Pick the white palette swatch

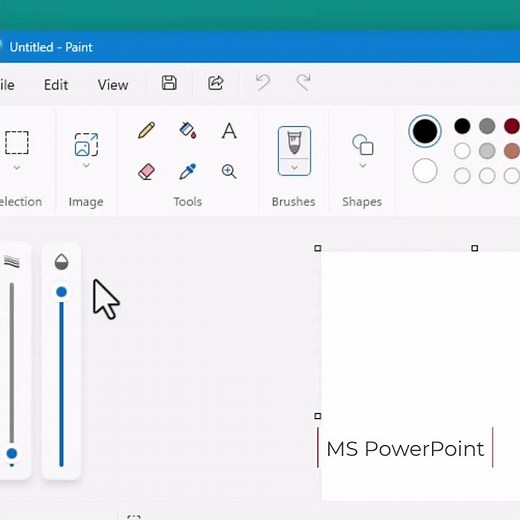click(462, 151)
